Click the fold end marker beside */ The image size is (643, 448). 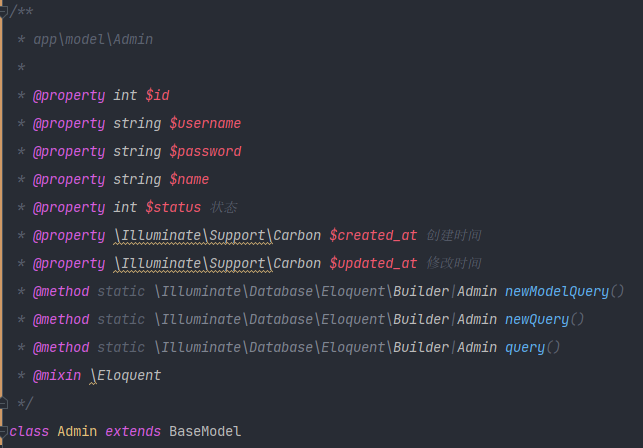[4, 404]
